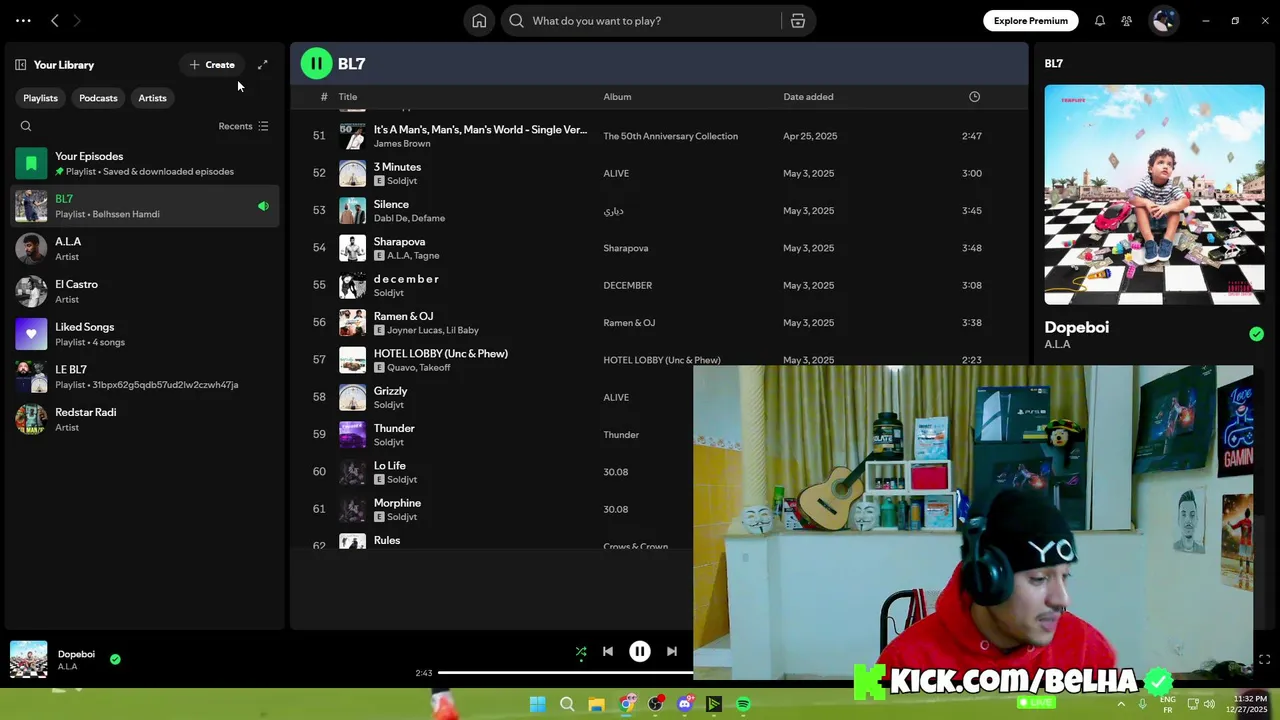Screen dimensions: 1280x720
Task: Go forward with the right arrow
Action: (77, 21)
